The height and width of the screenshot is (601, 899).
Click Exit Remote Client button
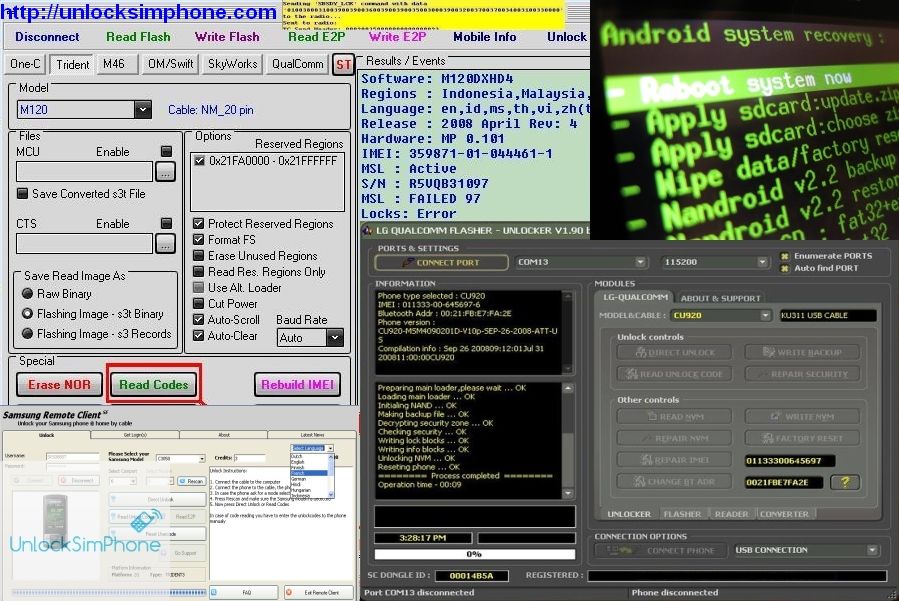(x=319, y=592)
